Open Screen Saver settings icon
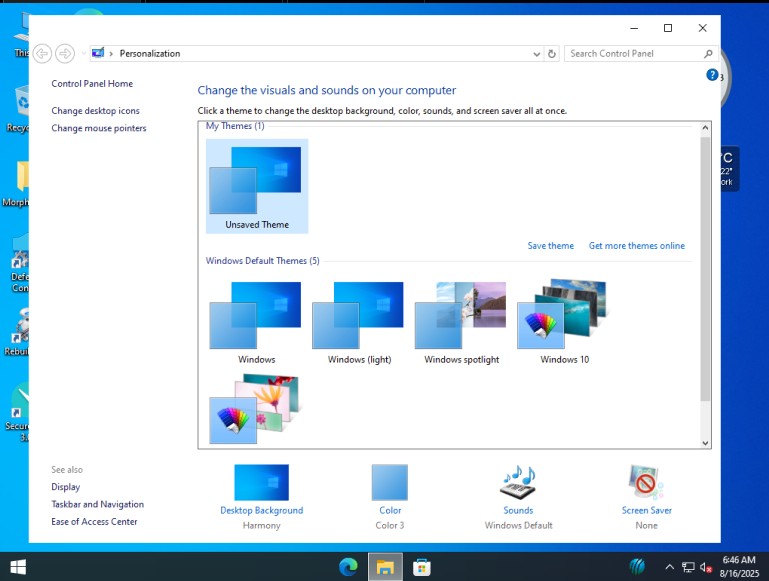The width and height of the screenshot is (769, 581). coord(646,482)
